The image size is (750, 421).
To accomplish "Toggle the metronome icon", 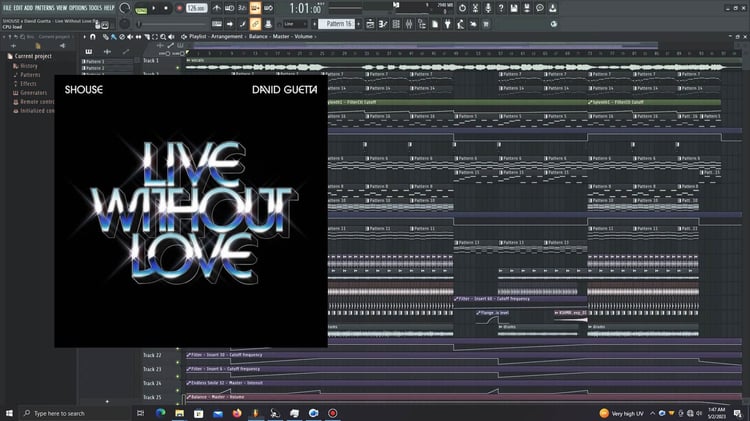I will coord(217,8).
